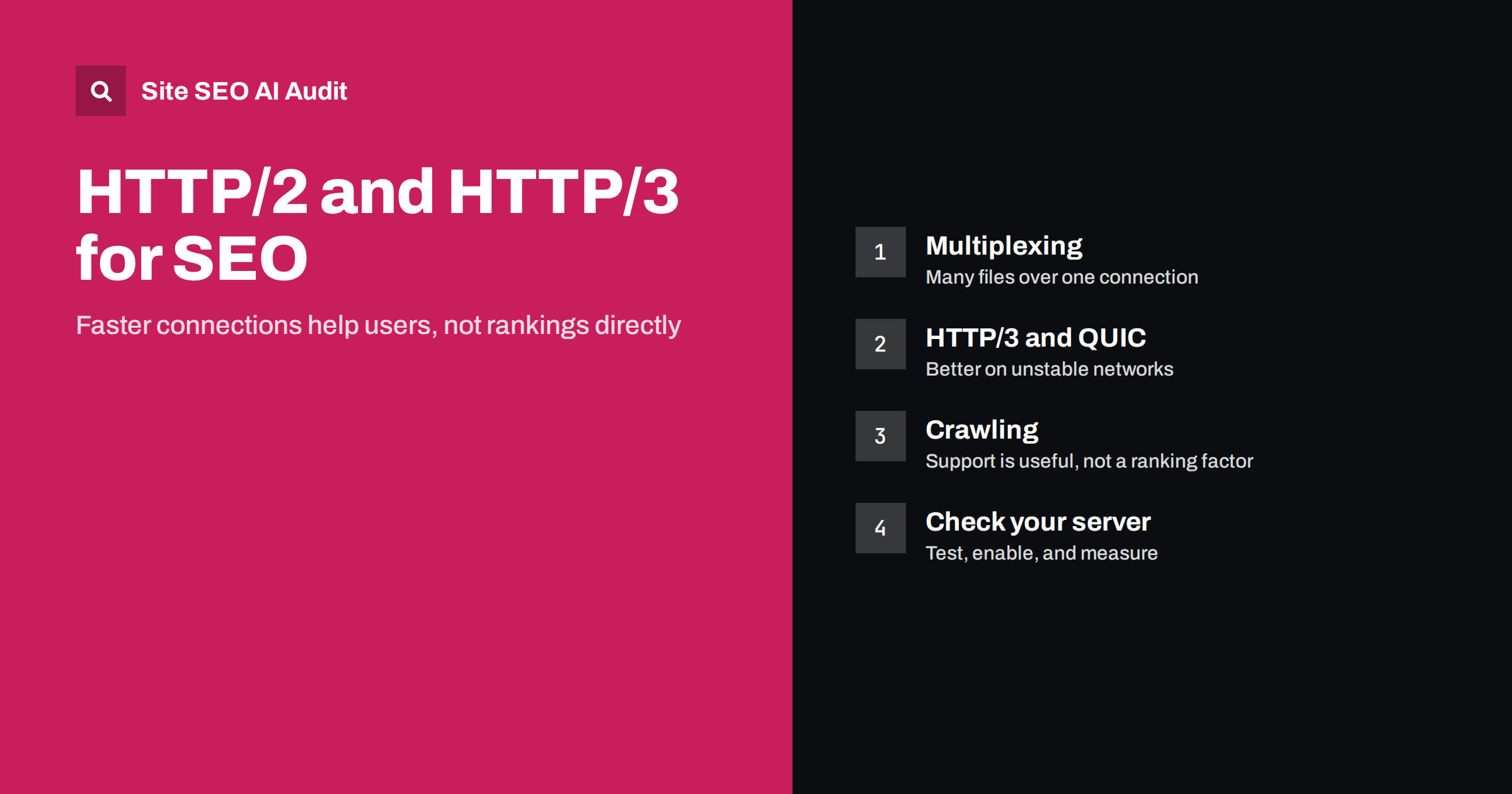Select the Multiplexing heading

[1004, 246]
